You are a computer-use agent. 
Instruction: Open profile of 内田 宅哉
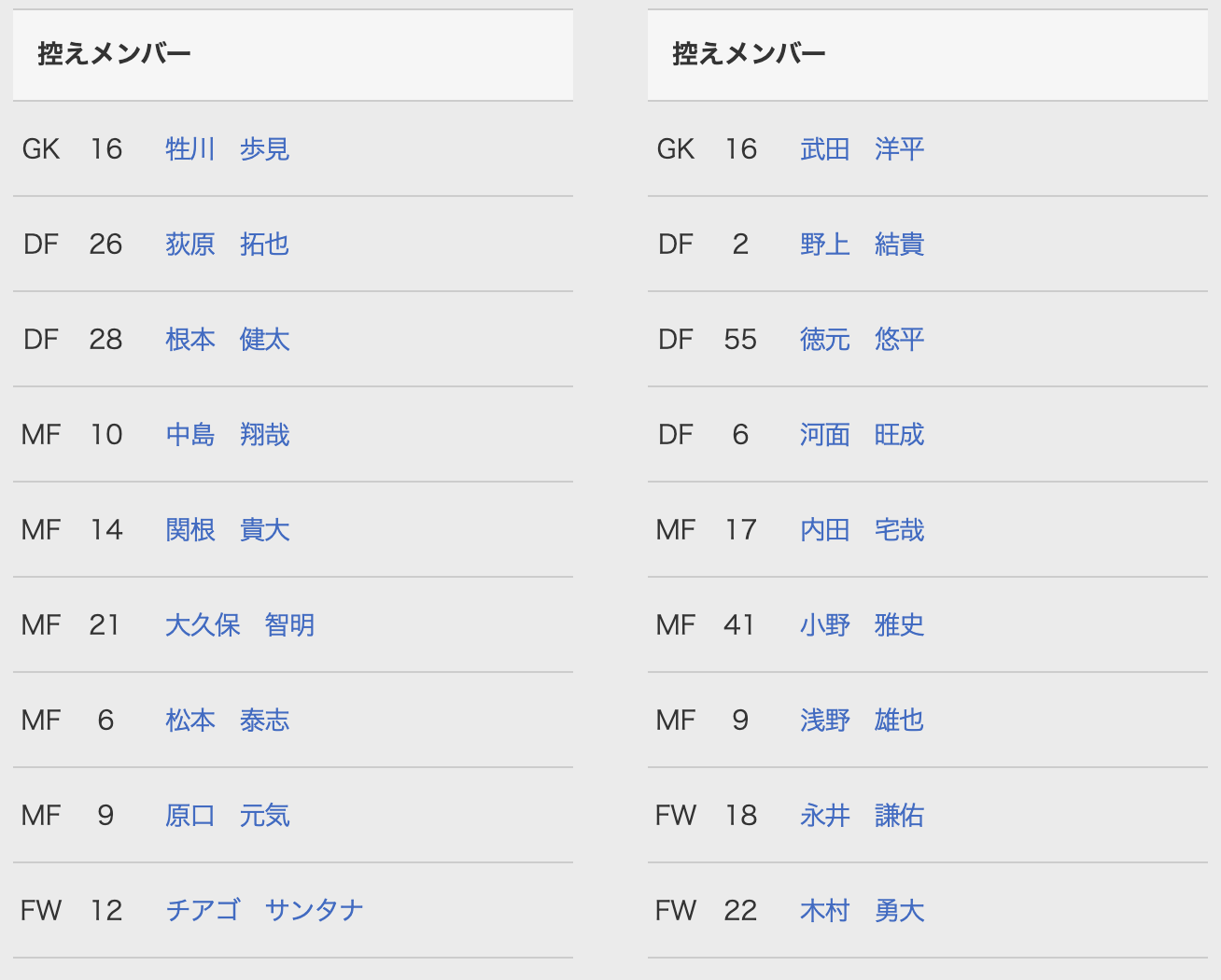coord(862,530)
